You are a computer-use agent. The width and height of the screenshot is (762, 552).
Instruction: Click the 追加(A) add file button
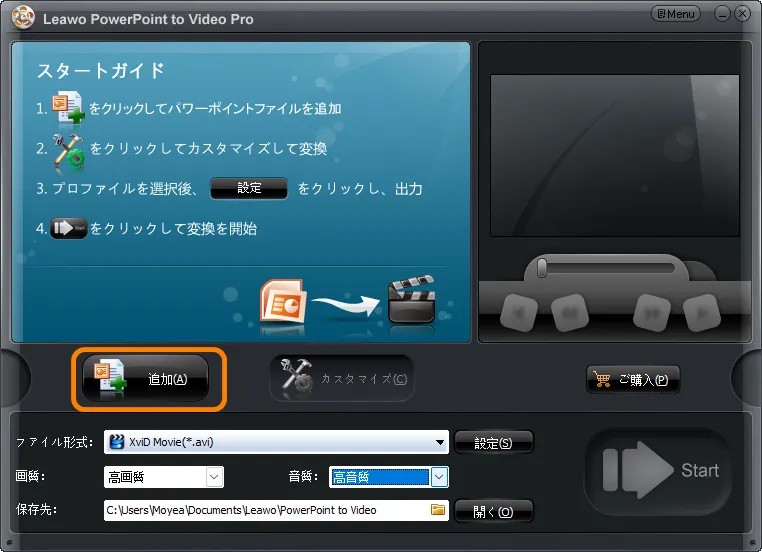(146, 379)
